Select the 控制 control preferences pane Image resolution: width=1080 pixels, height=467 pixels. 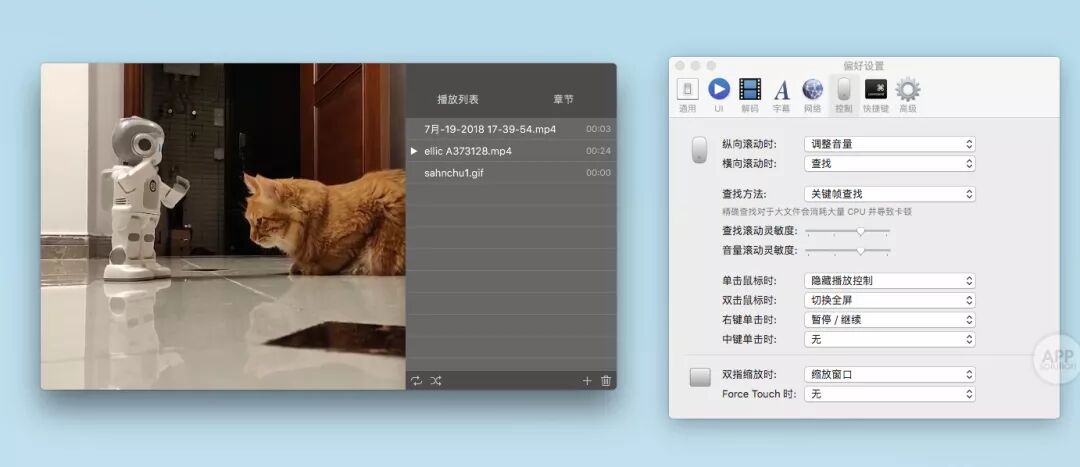[x=843, y=95]
